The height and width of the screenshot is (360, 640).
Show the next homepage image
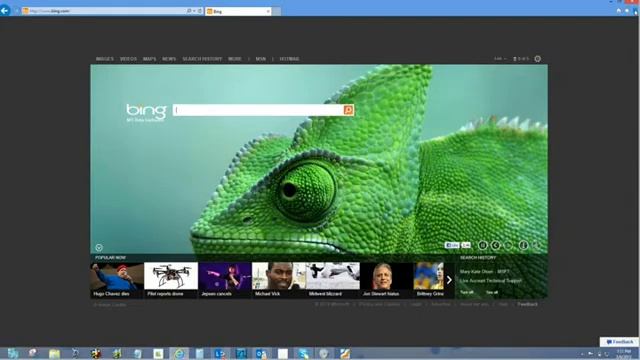(x=509, y=245)
